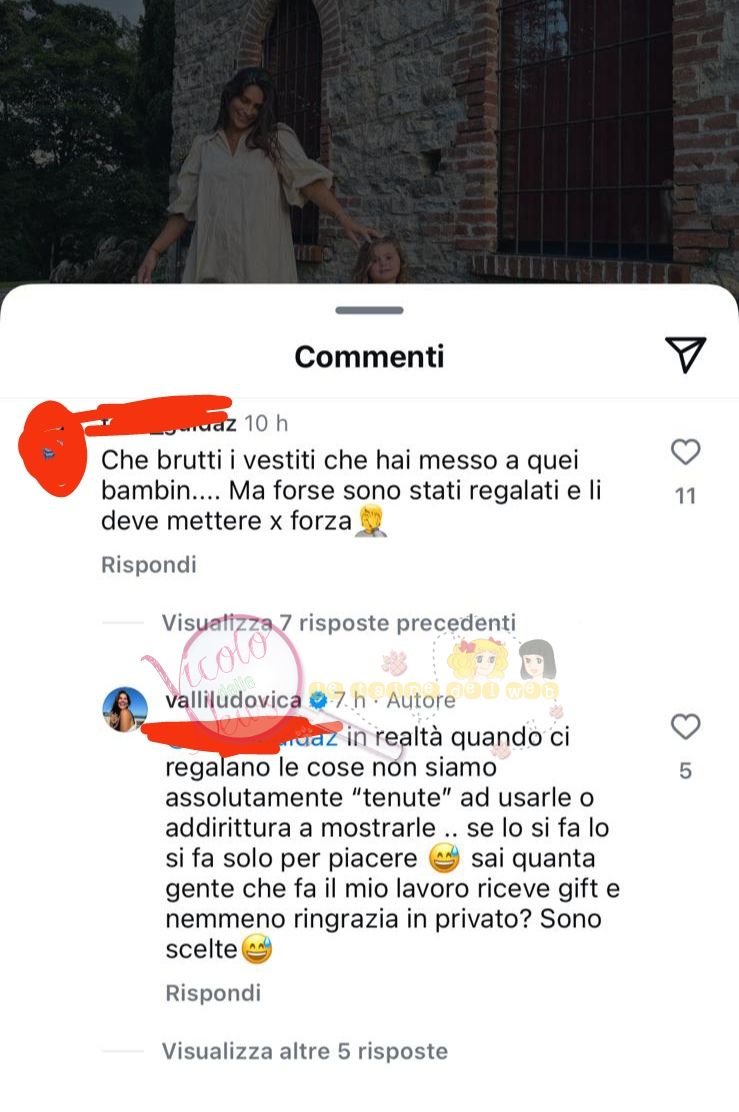Image resolution: width=739 pixels, height=1112 pixels.
Task: Expand 'Visualizza altre 5 risposte'
Action: point(305,1051)
